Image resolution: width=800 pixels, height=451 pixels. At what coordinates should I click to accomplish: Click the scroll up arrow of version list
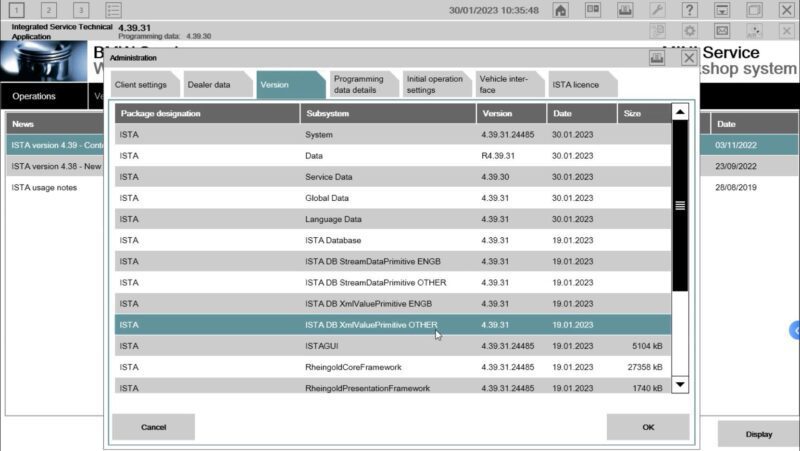tap(680, 112)
